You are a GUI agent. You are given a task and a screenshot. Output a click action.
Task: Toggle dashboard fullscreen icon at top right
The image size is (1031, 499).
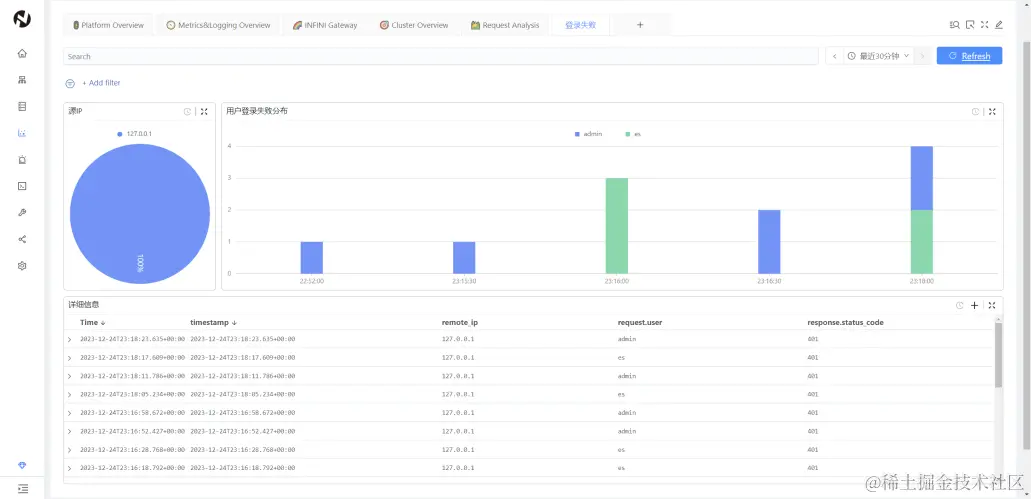click(x=984, y=25)
